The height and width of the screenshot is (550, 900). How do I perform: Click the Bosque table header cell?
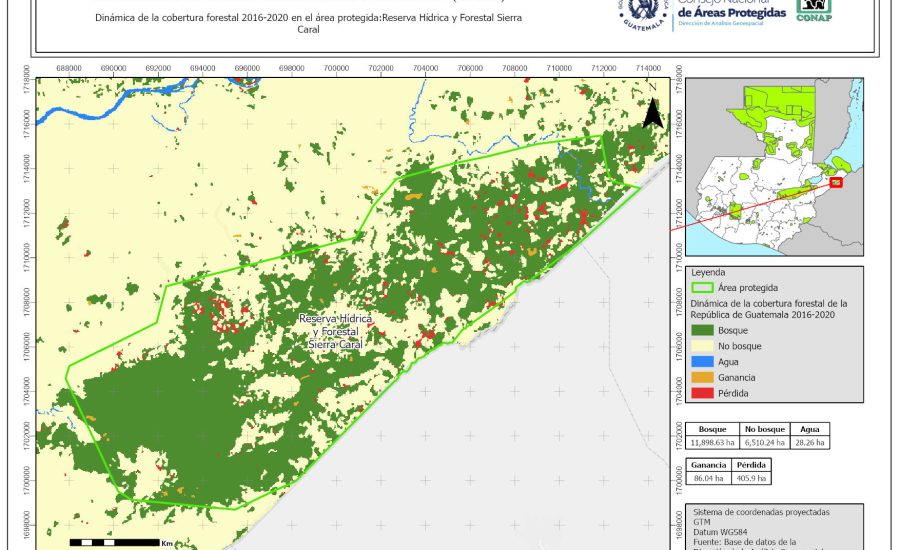click(x=712, y=428)
